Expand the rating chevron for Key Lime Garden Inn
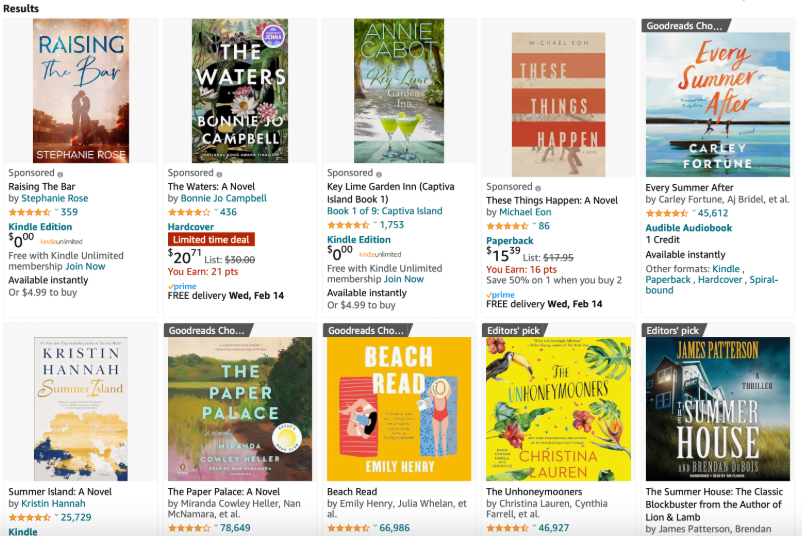The image size is (802, 540). (x=375, y=226)
